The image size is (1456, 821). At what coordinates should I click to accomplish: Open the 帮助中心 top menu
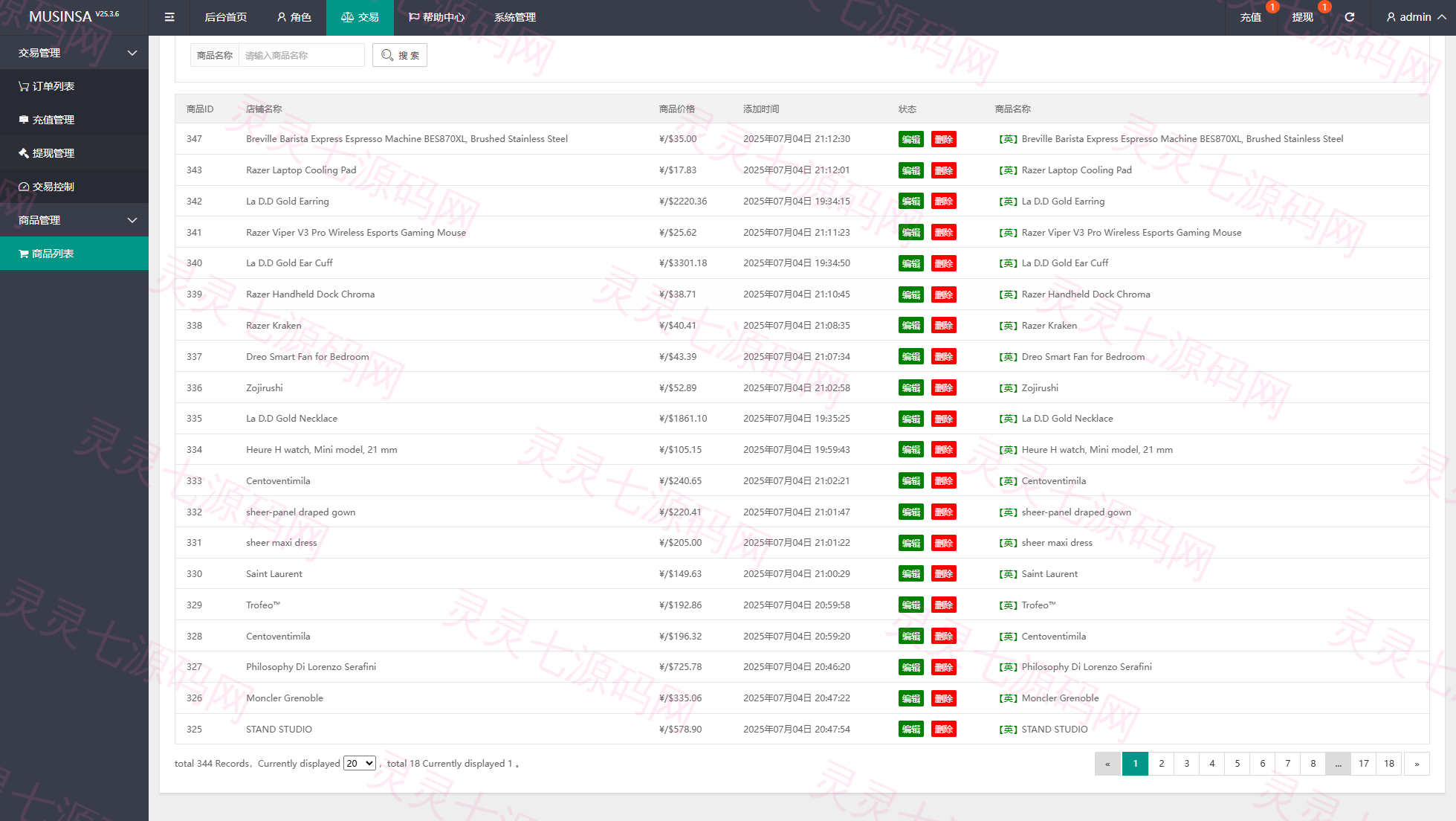point(436,17)
